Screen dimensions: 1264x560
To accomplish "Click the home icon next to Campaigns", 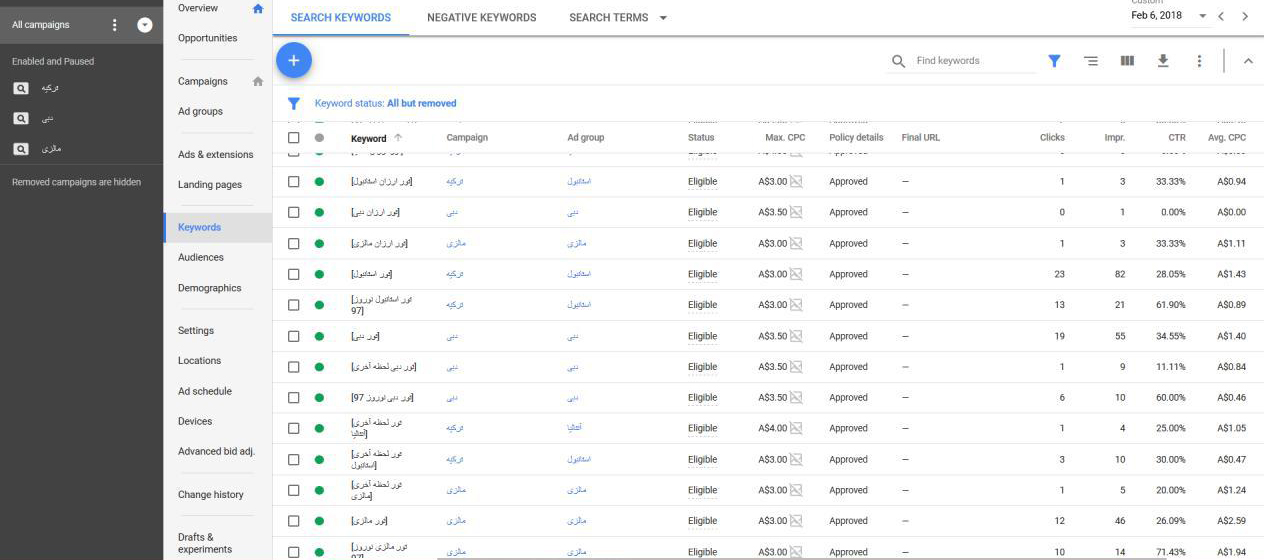I will pos(258,81).
